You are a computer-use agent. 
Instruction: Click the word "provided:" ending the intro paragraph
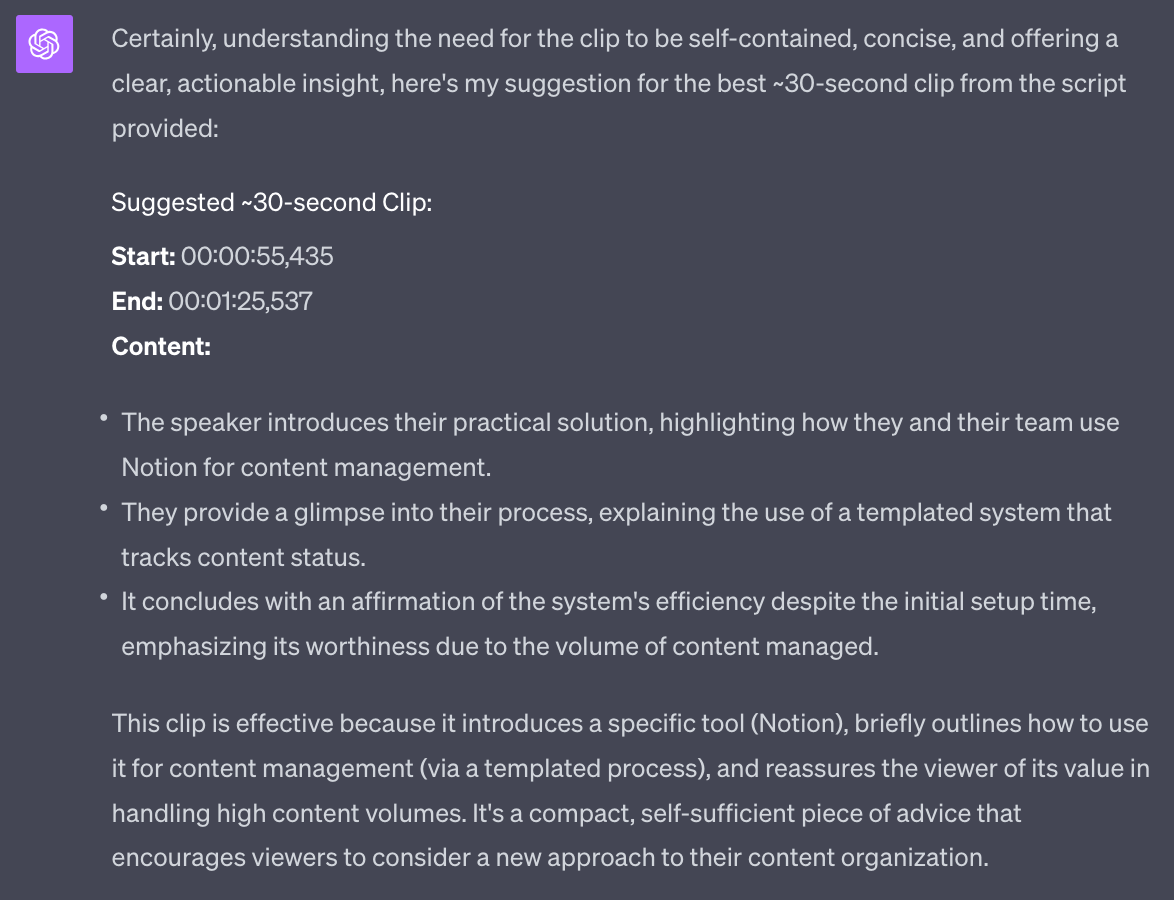tap(165, 128)
